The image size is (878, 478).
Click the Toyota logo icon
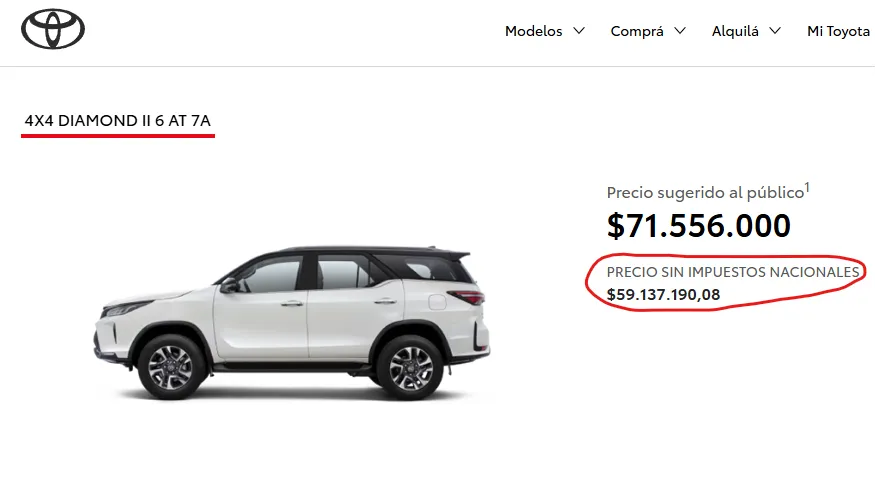point(53,29)
